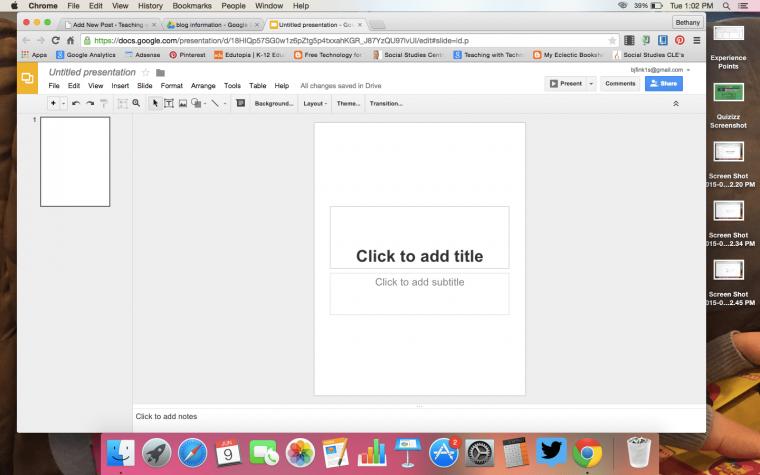Select the Quizizz Screenshot desktop file

tap(728, 106)
